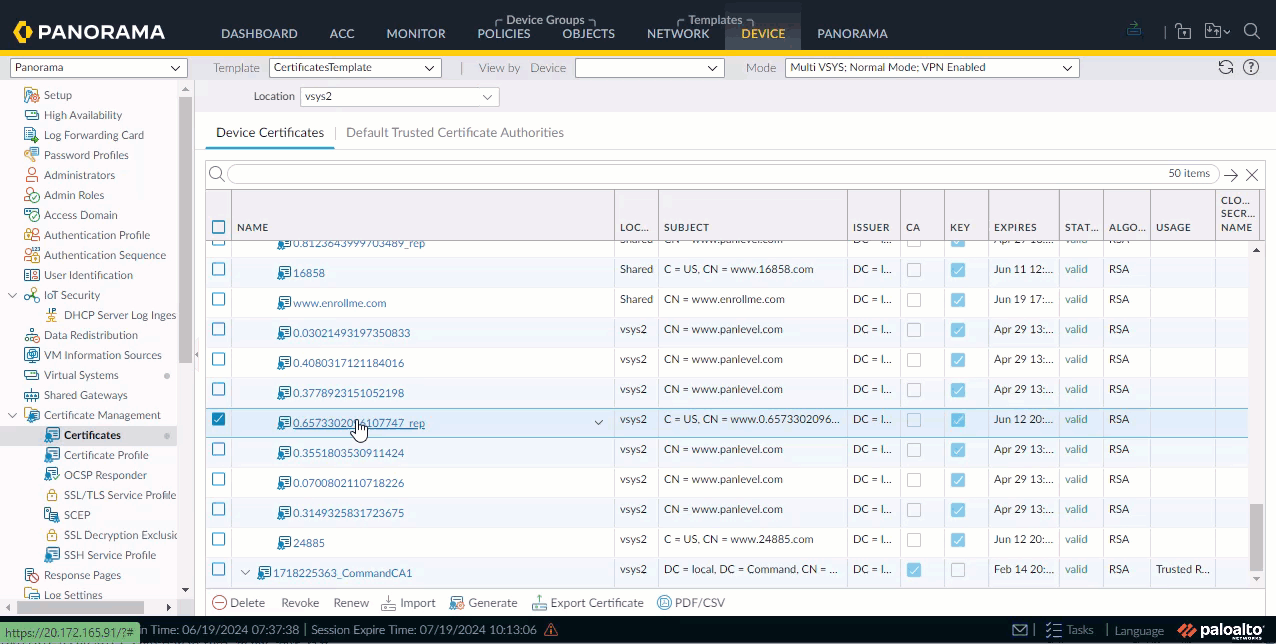Click the Import icon in bottom toolbar
This screenshot has width=1276, height=644.
click(389, 603)
